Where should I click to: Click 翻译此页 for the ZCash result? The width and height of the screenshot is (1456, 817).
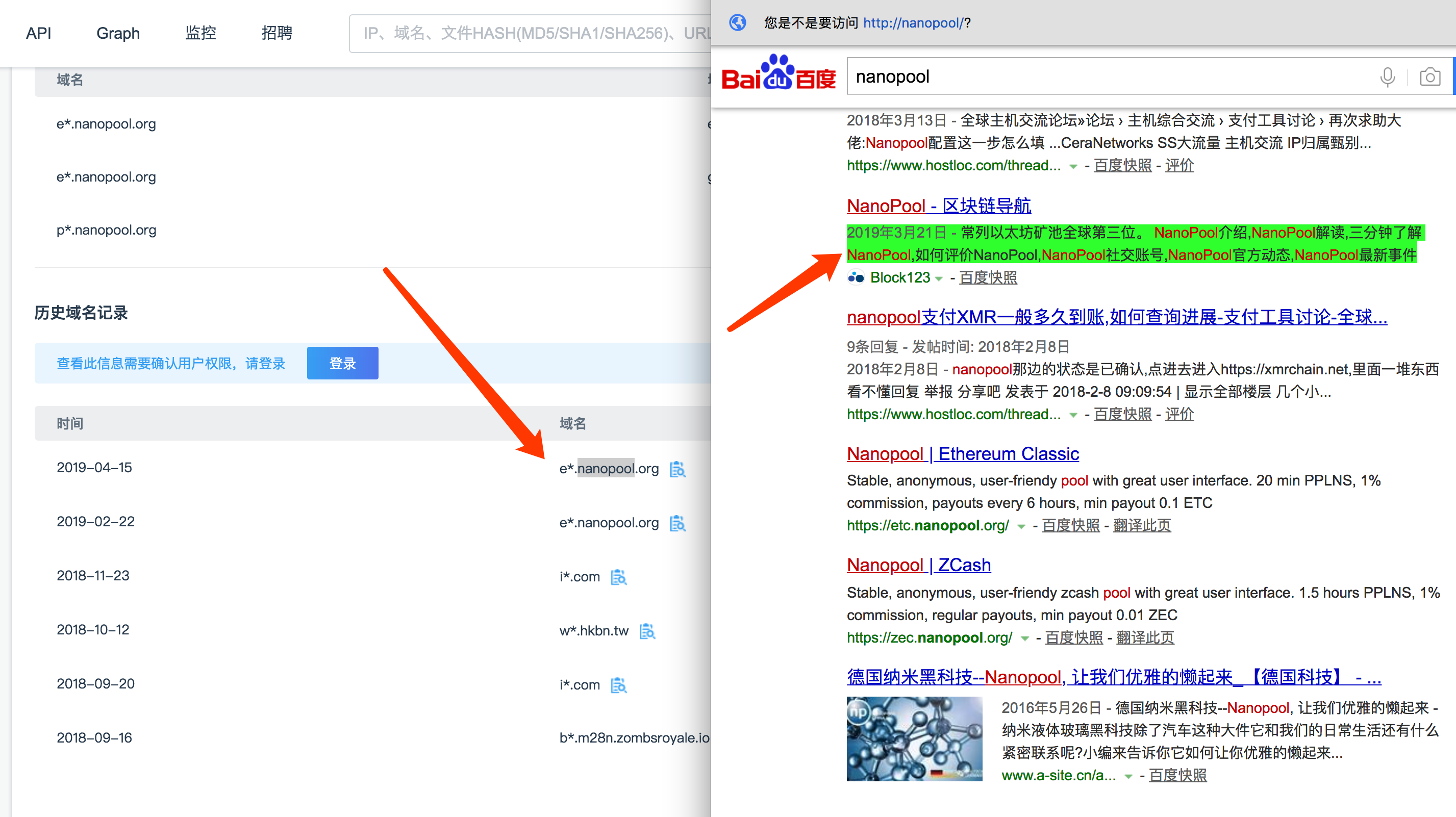pyautogui.click(x=1145, y=637)
